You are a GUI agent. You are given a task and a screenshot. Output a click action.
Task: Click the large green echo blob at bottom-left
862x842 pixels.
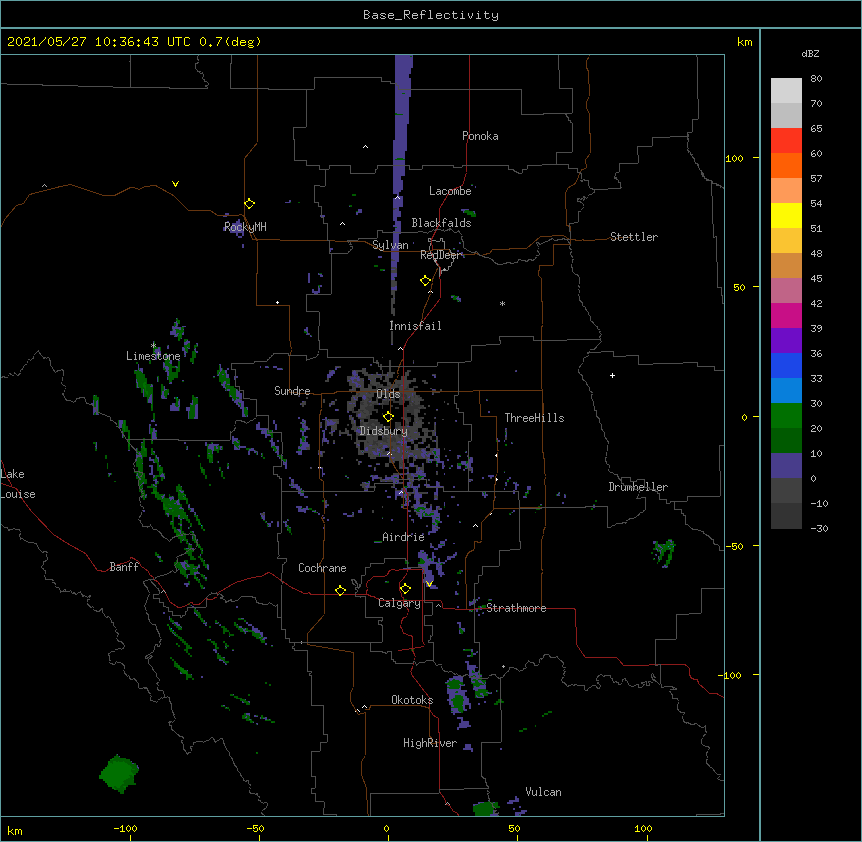(119, 773)
